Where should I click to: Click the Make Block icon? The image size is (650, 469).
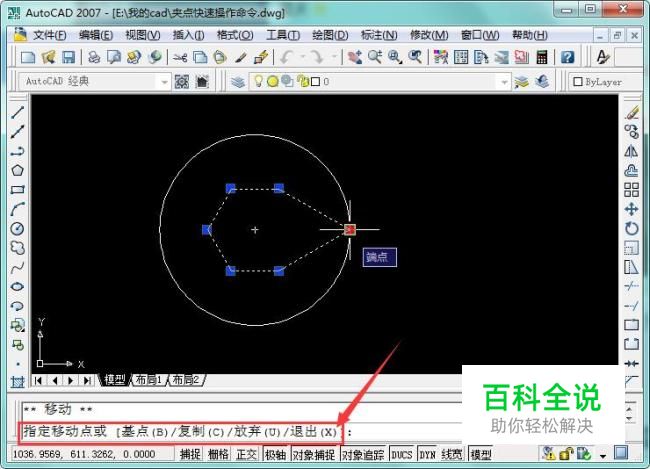(x=17, y=345)
